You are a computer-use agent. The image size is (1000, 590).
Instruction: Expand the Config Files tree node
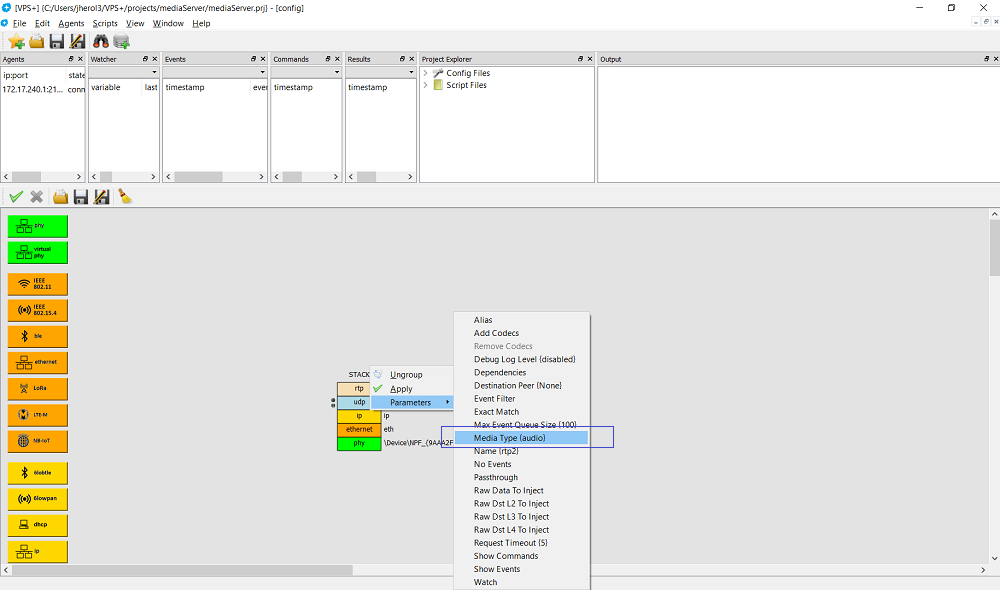[x=426, y=73]
